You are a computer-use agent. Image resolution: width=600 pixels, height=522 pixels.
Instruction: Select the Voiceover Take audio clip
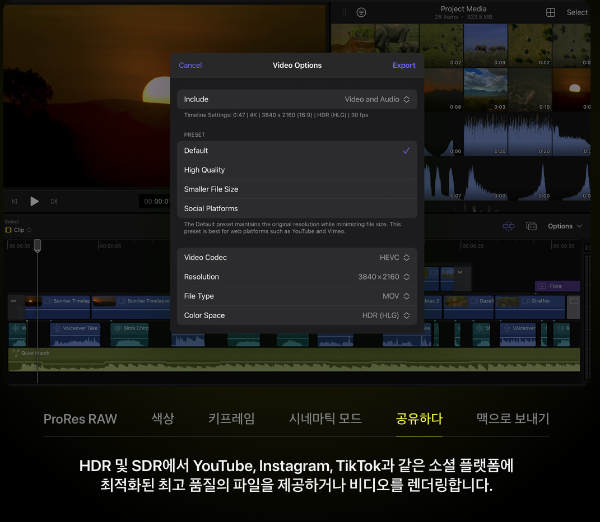click(x=75, y=335)
